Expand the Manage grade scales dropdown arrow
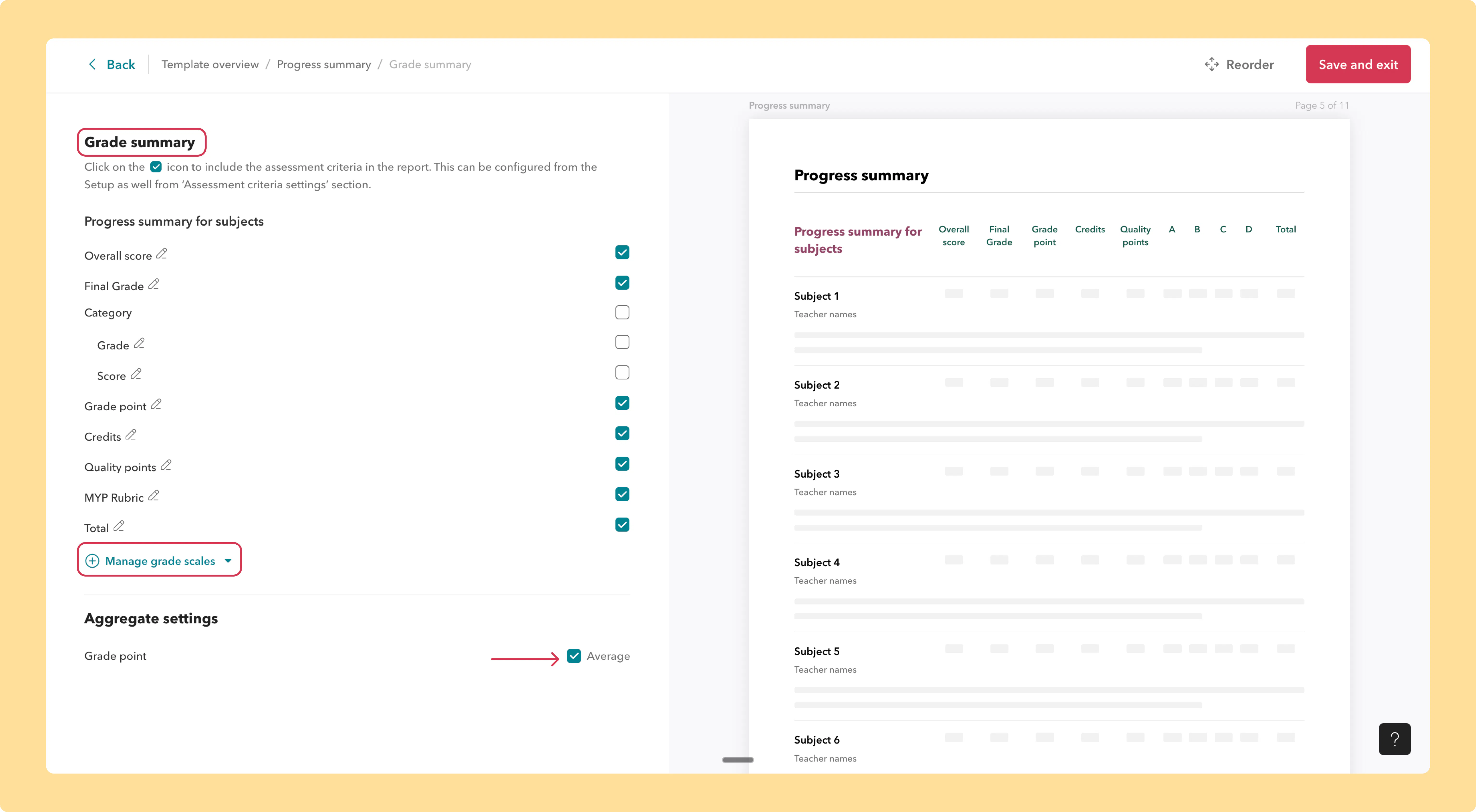The width and height of the screenshot is (1476, 812). [x=228, y=561]
